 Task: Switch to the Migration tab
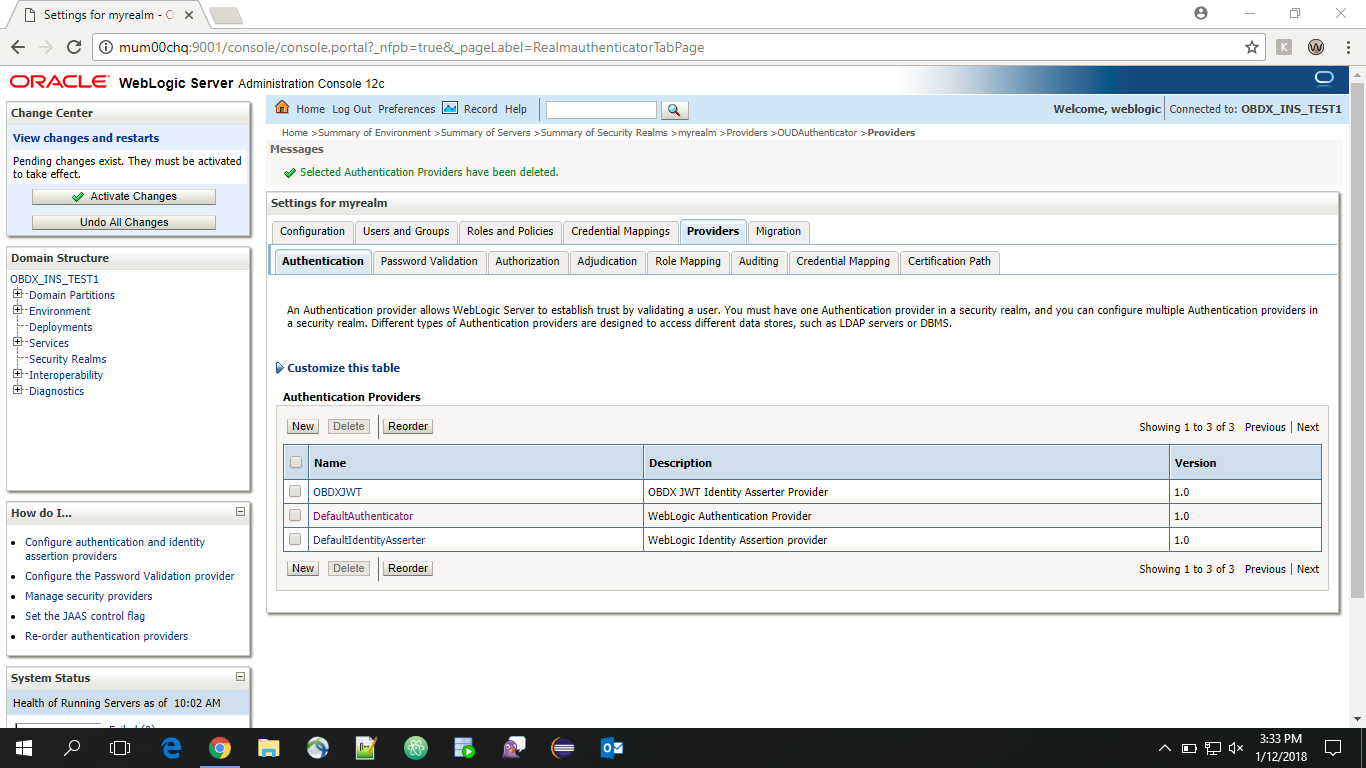click(x=778, y=231)
